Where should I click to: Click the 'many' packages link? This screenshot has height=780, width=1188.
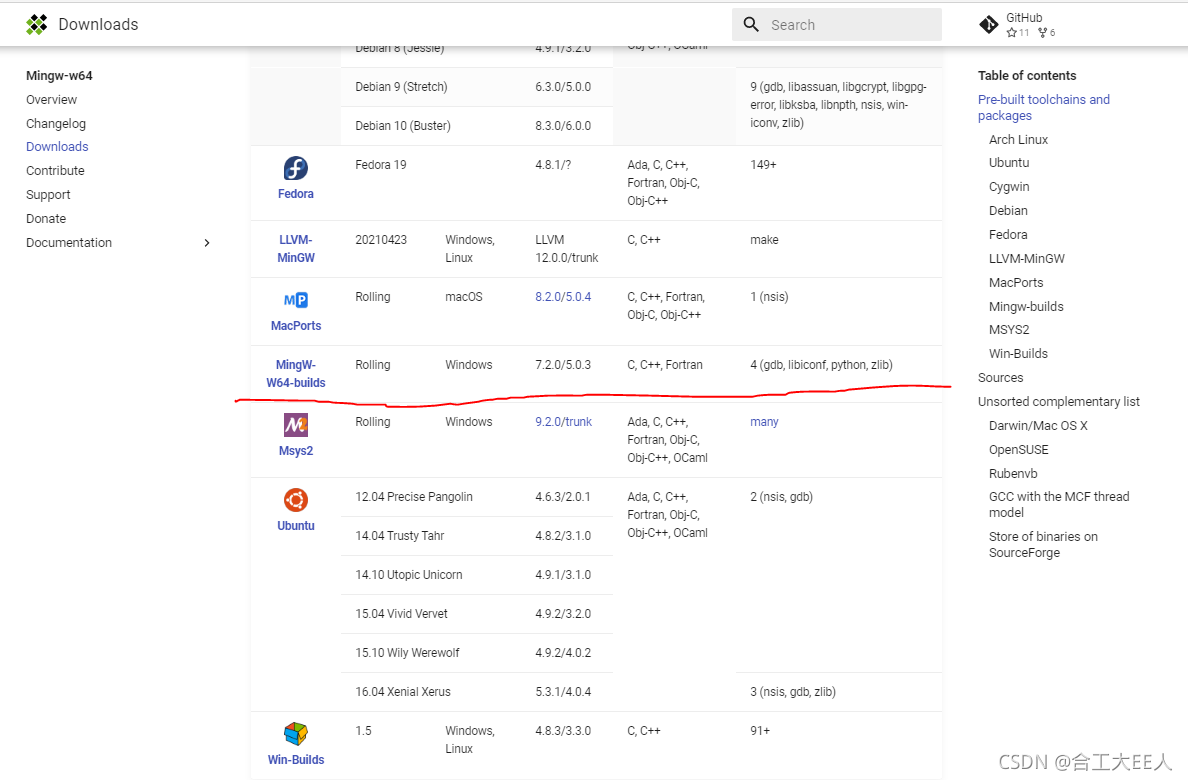(764, 421)
